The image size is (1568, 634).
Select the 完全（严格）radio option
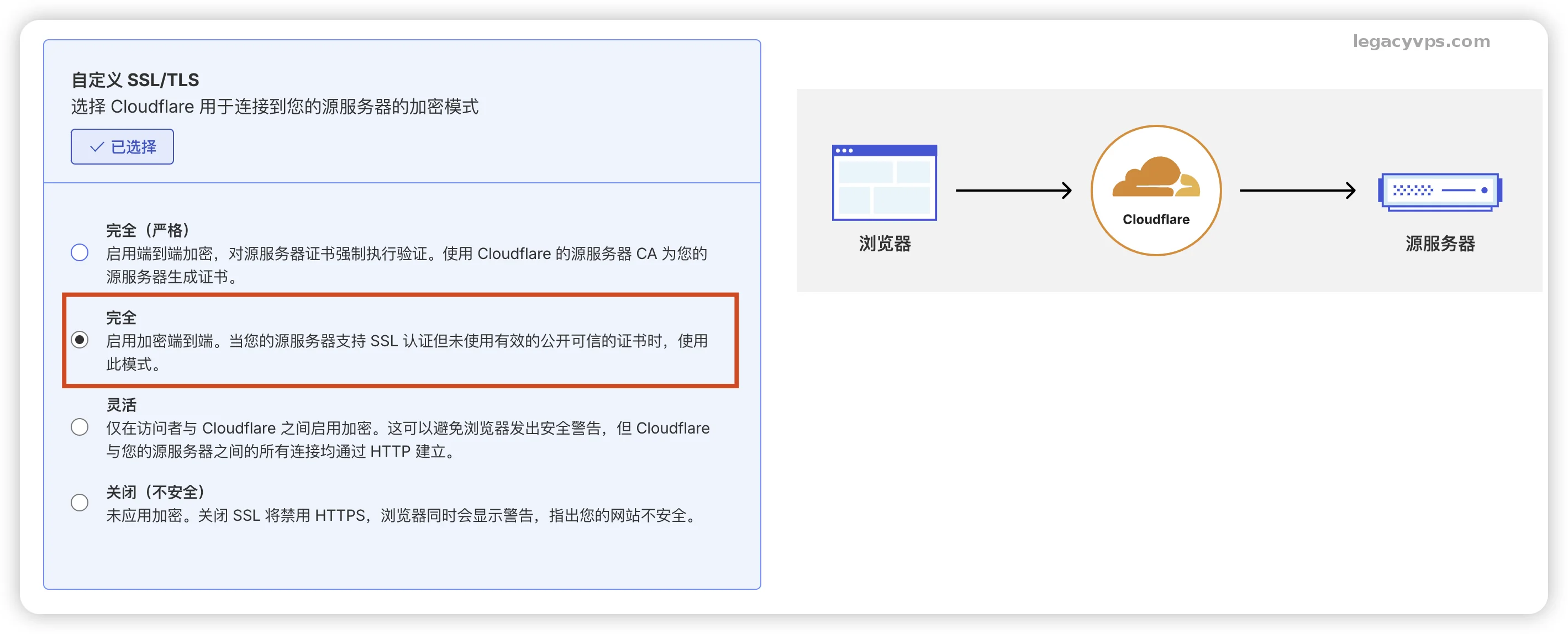click(80, 252)
